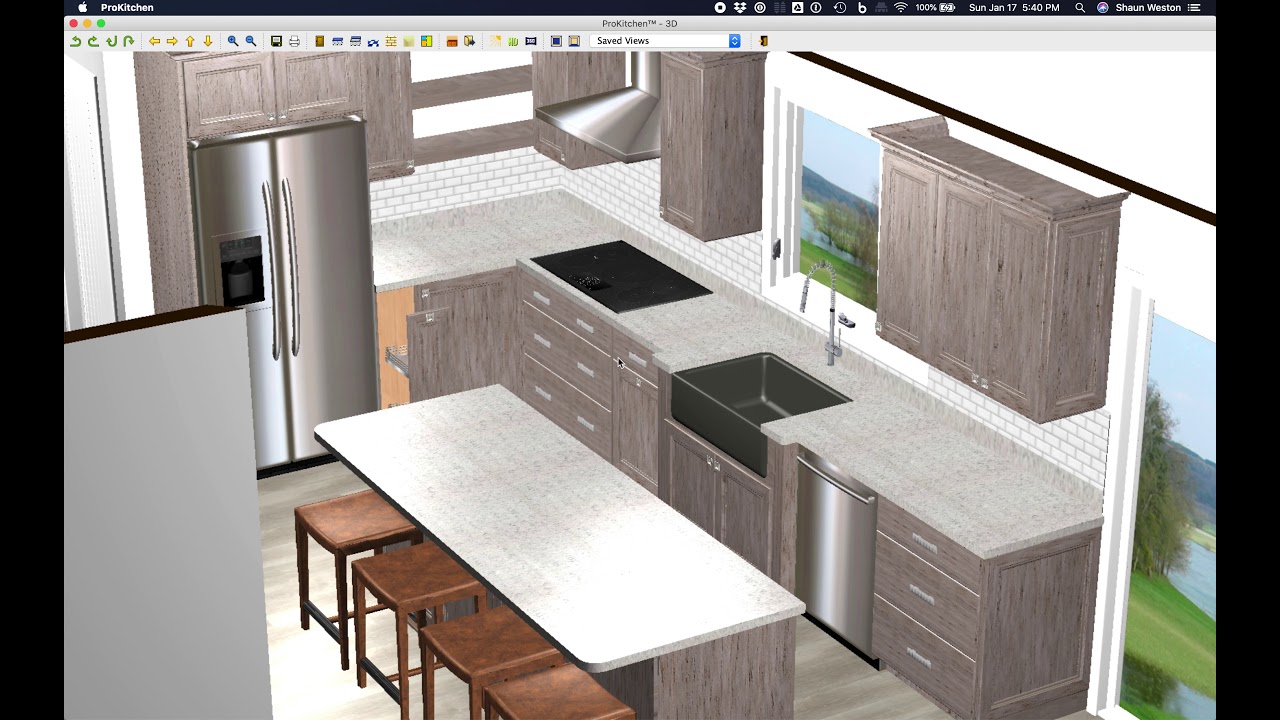Open the ProKitchen application menu
Screen dimensions: 1280x720
pos(127,7)
